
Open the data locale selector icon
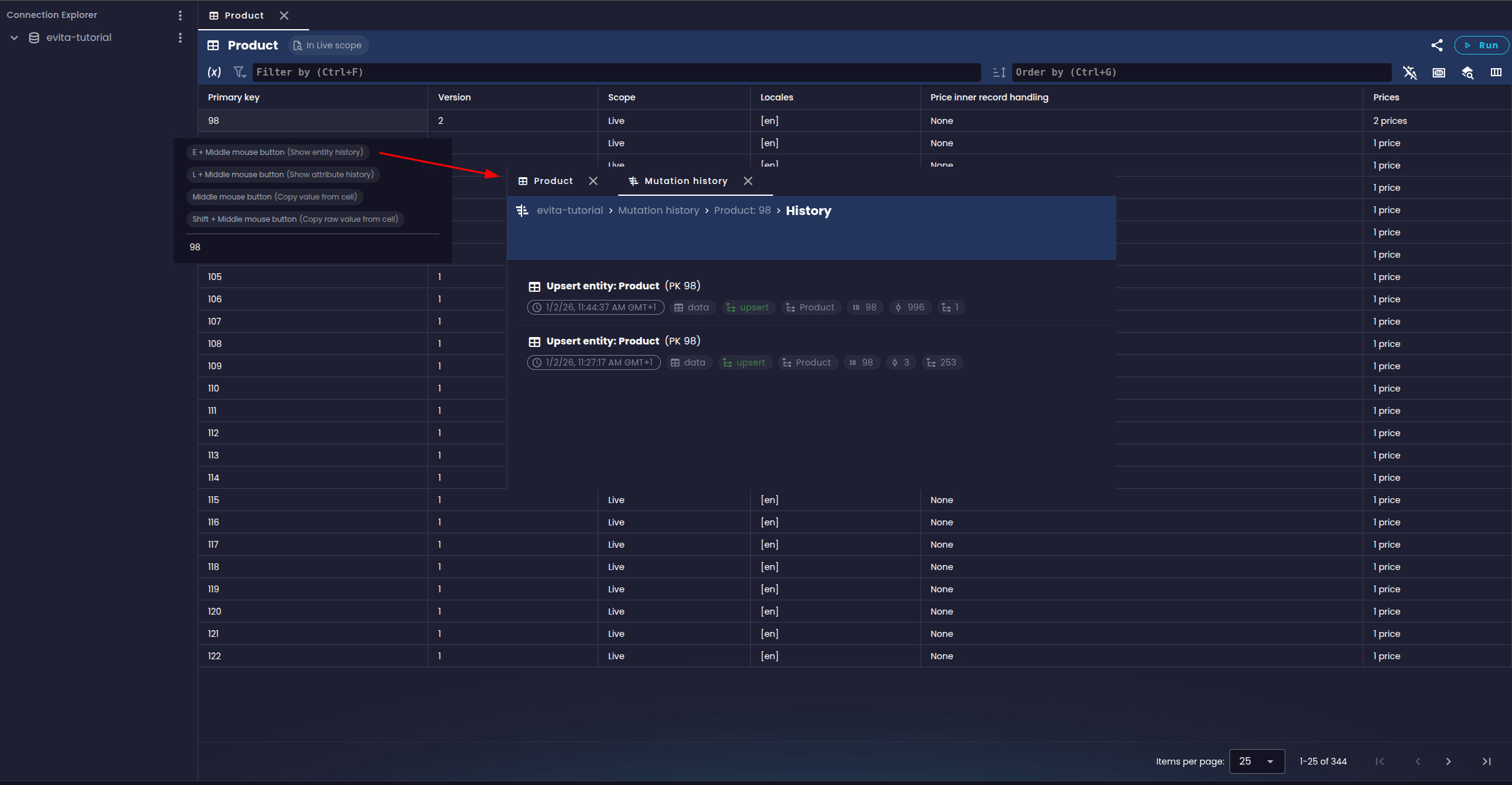click(1410, 72)
